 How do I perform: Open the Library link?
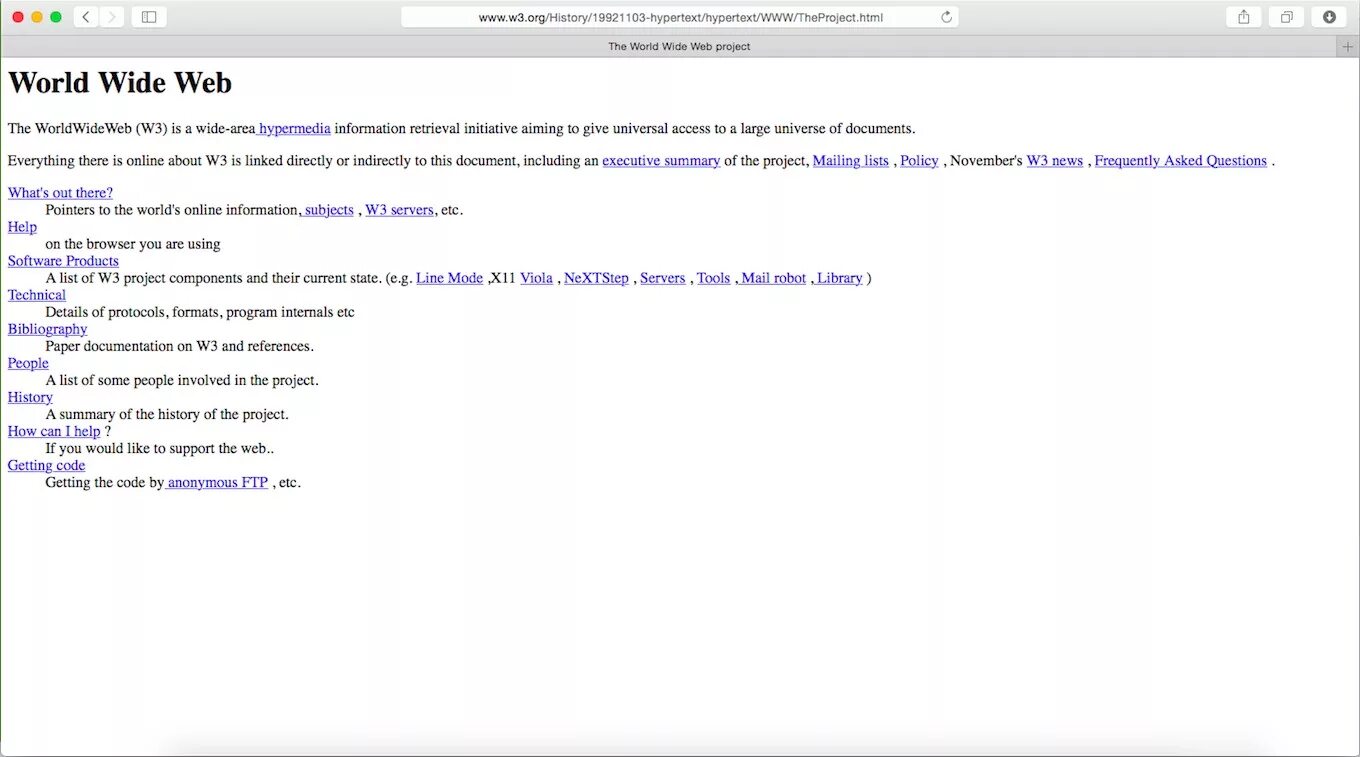pos(838,277)
